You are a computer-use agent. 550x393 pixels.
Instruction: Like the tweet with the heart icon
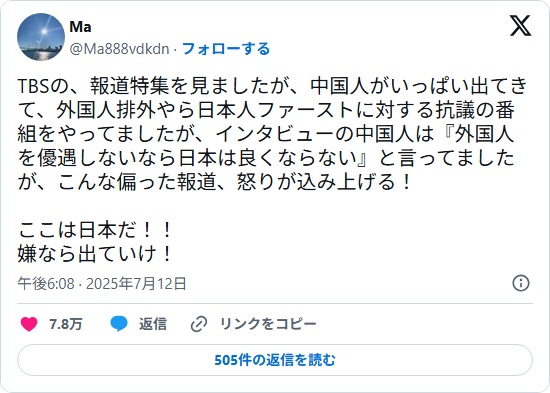click(x=29, y=324)
